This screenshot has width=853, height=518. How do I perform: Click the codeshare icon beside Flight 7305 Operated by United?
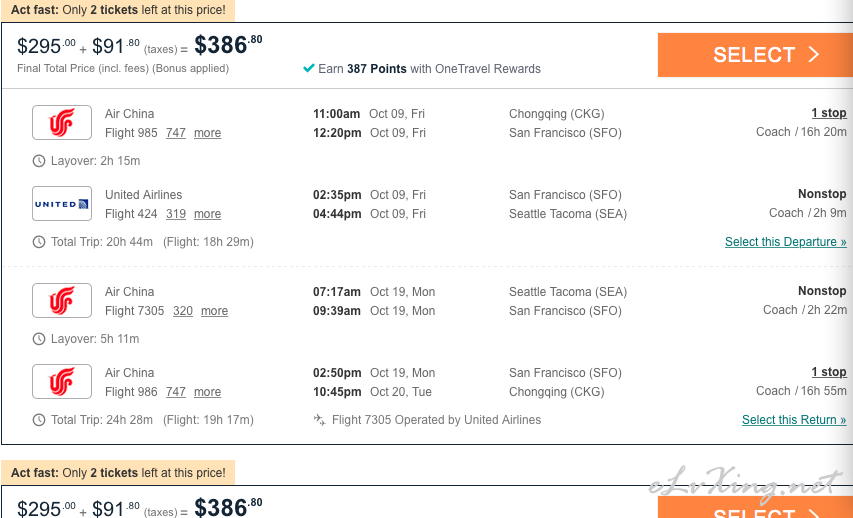[320, 420]
